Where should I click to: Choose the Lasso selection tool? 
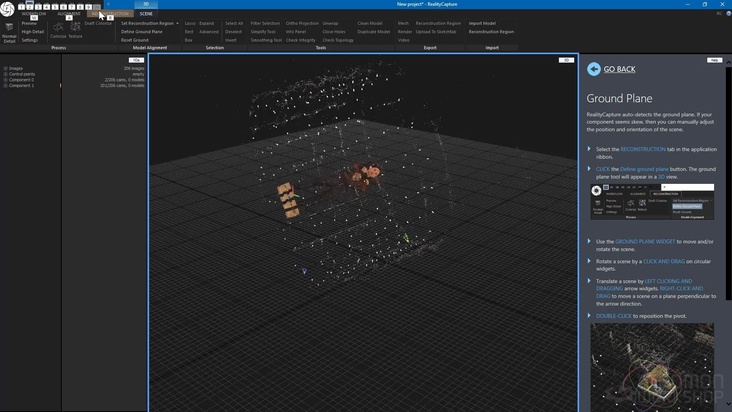190,23
